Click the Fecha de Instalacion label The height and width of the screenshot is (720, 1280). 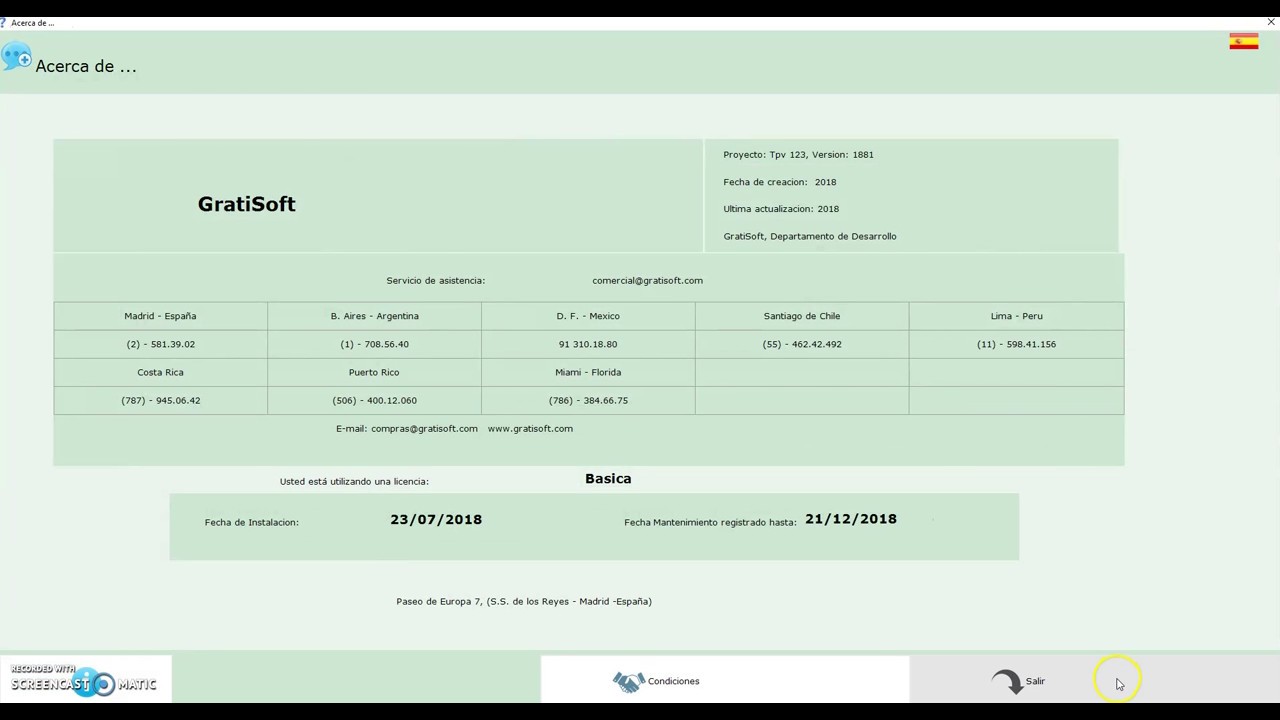coord(252,523)
